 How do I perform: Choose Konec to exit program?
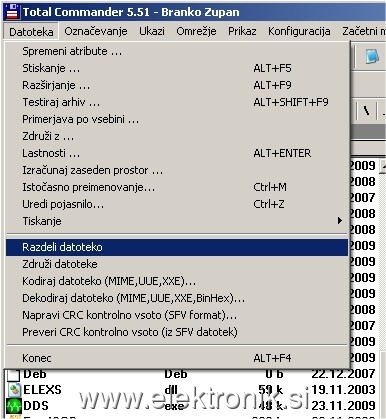click(177, 358)
